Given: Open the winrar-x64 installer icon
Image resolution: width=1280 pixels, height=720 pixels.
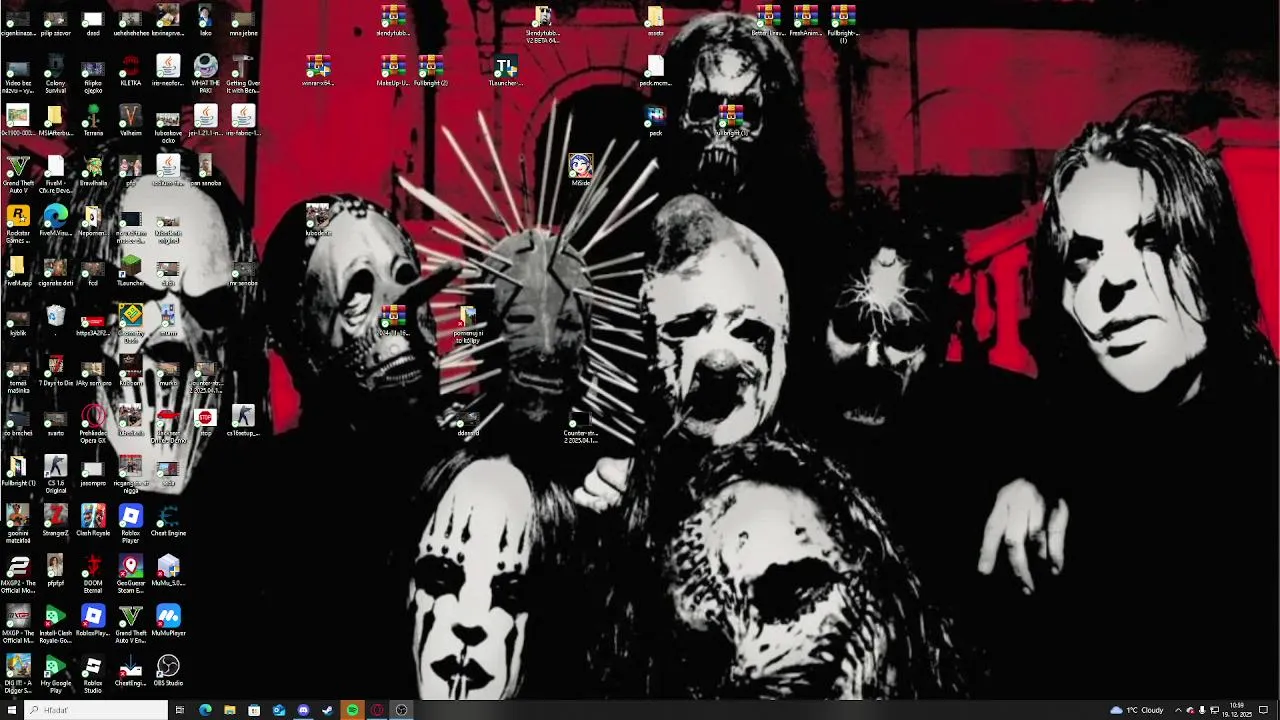Looking at the screenshot, I should [x=318, y=72].
